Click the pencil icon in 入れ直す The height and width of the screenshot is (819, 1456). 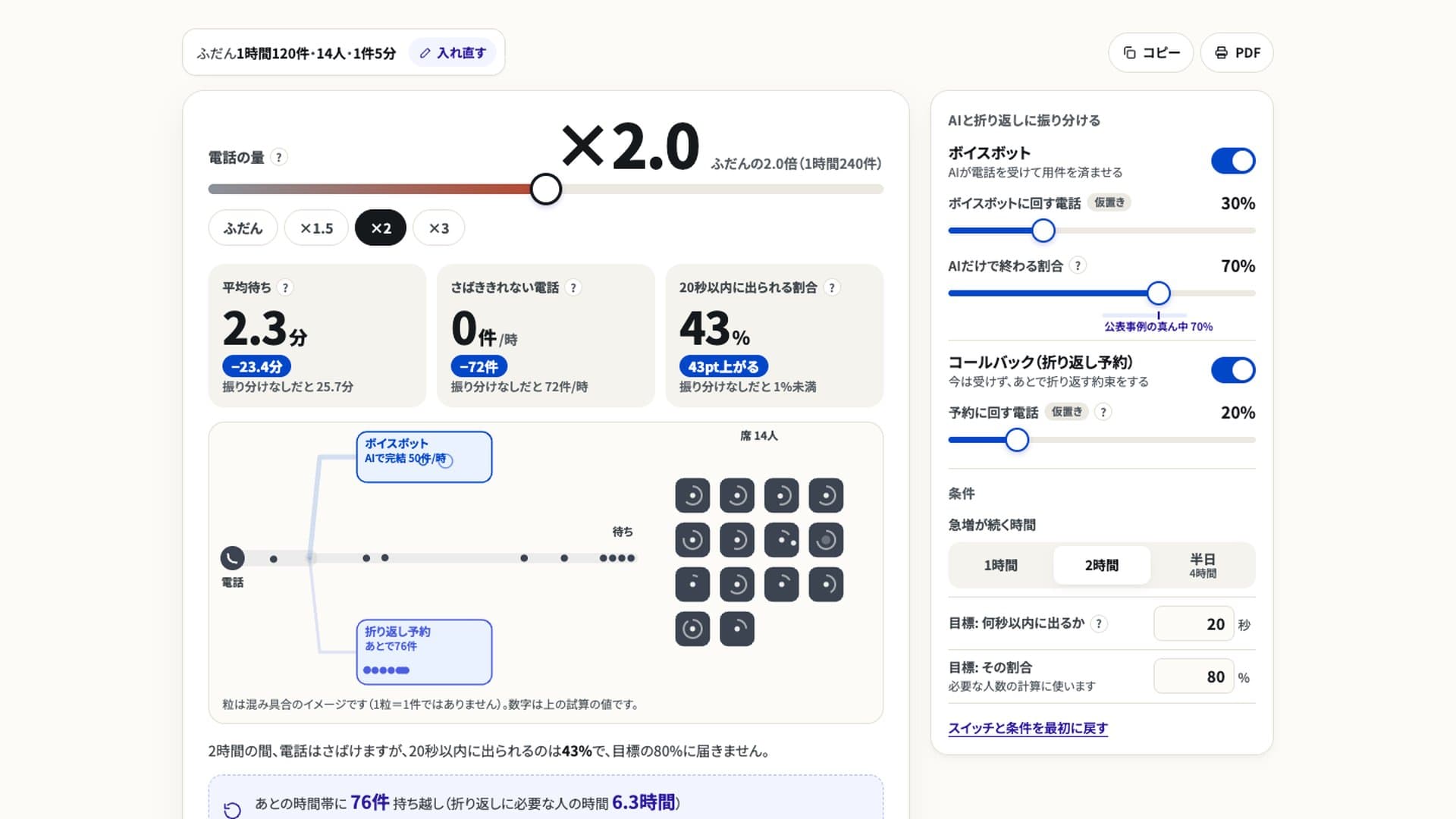coord(425,53)
